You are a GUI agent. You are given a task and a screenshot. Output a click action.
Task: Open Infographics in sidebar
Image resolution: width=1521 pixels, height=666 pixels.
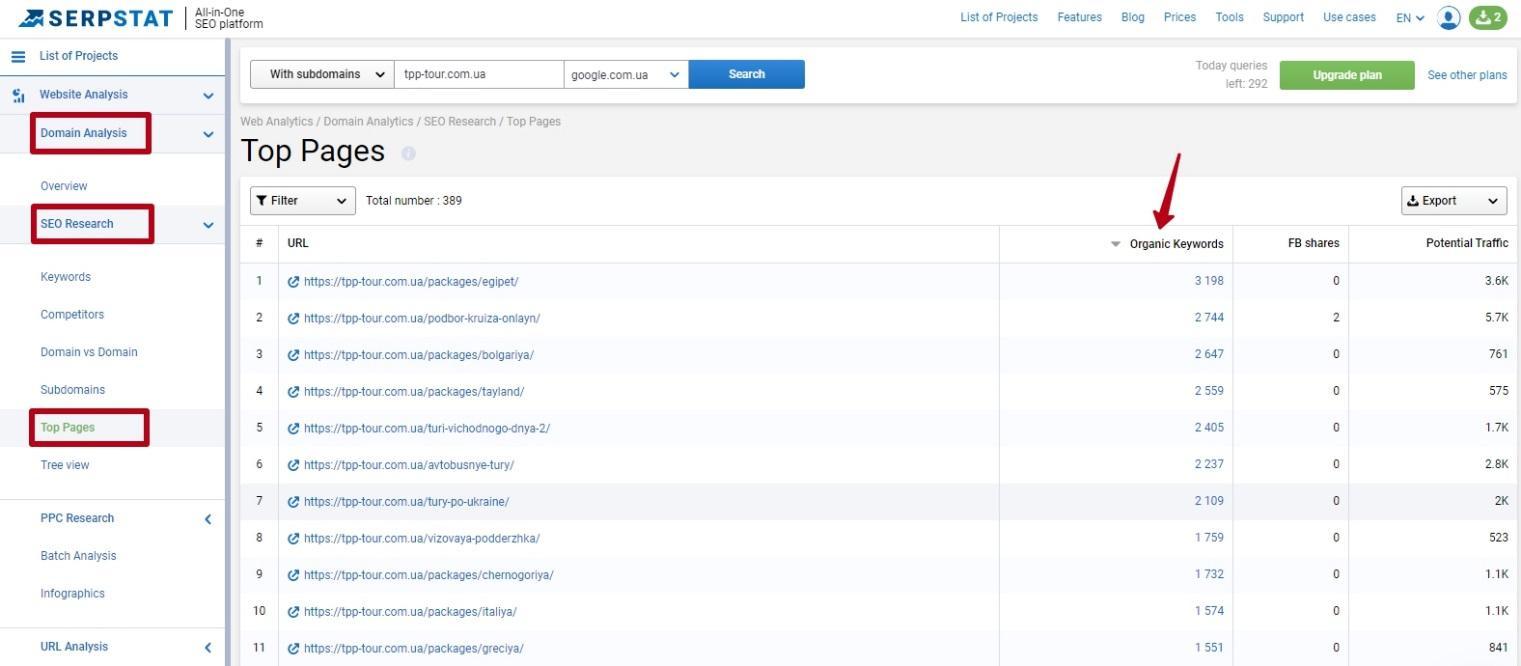[x=72, y=593]
